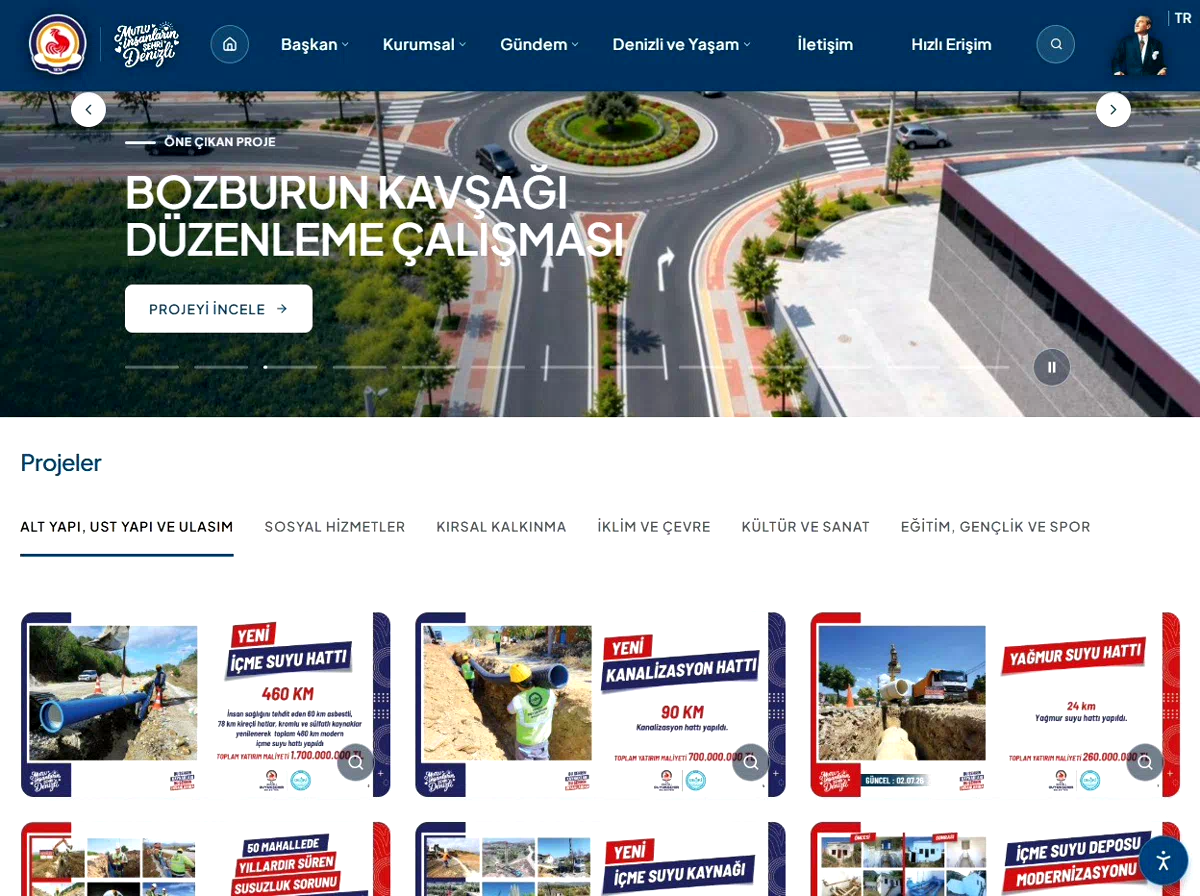Pause the slideshow
1200x896 pixels.
point(1051,367)
